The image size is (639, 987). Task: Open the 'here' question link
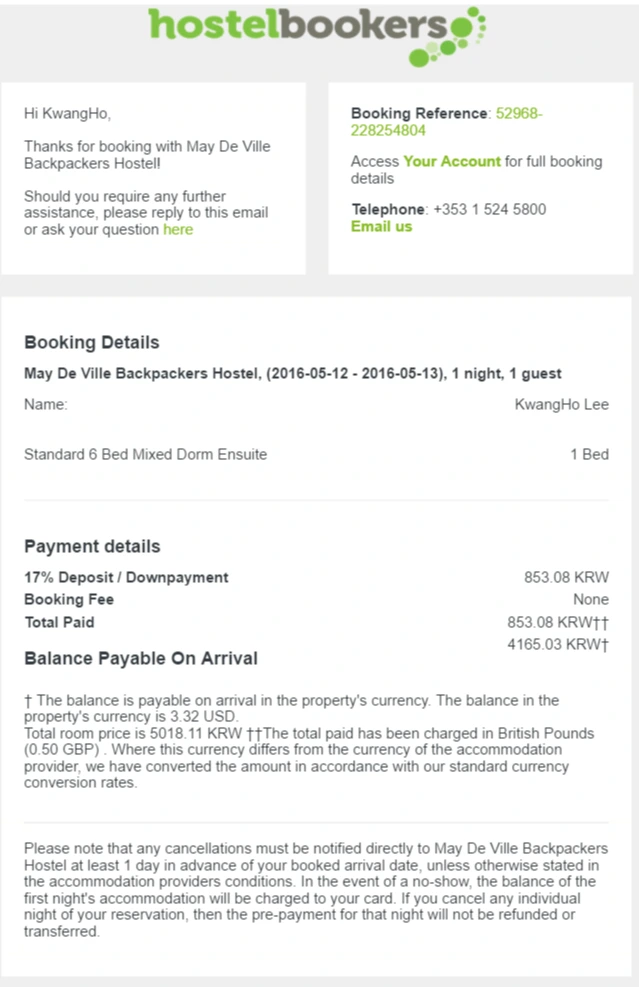[x=178, y=230]
